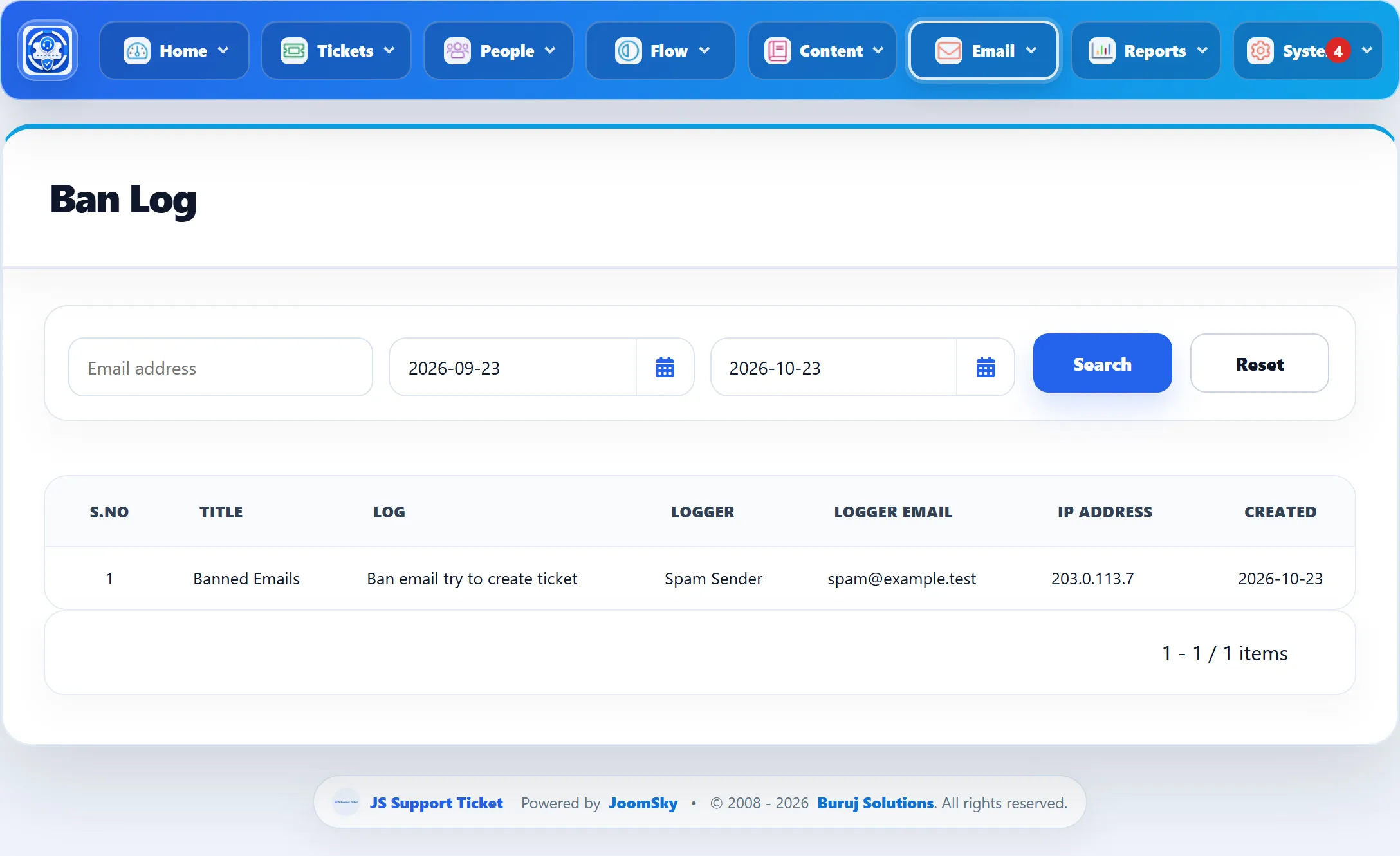The width and height of the screenshot is (1400, 856).
Task: Expand the Tickets menu chevron
Action: [x=389, y=50]
